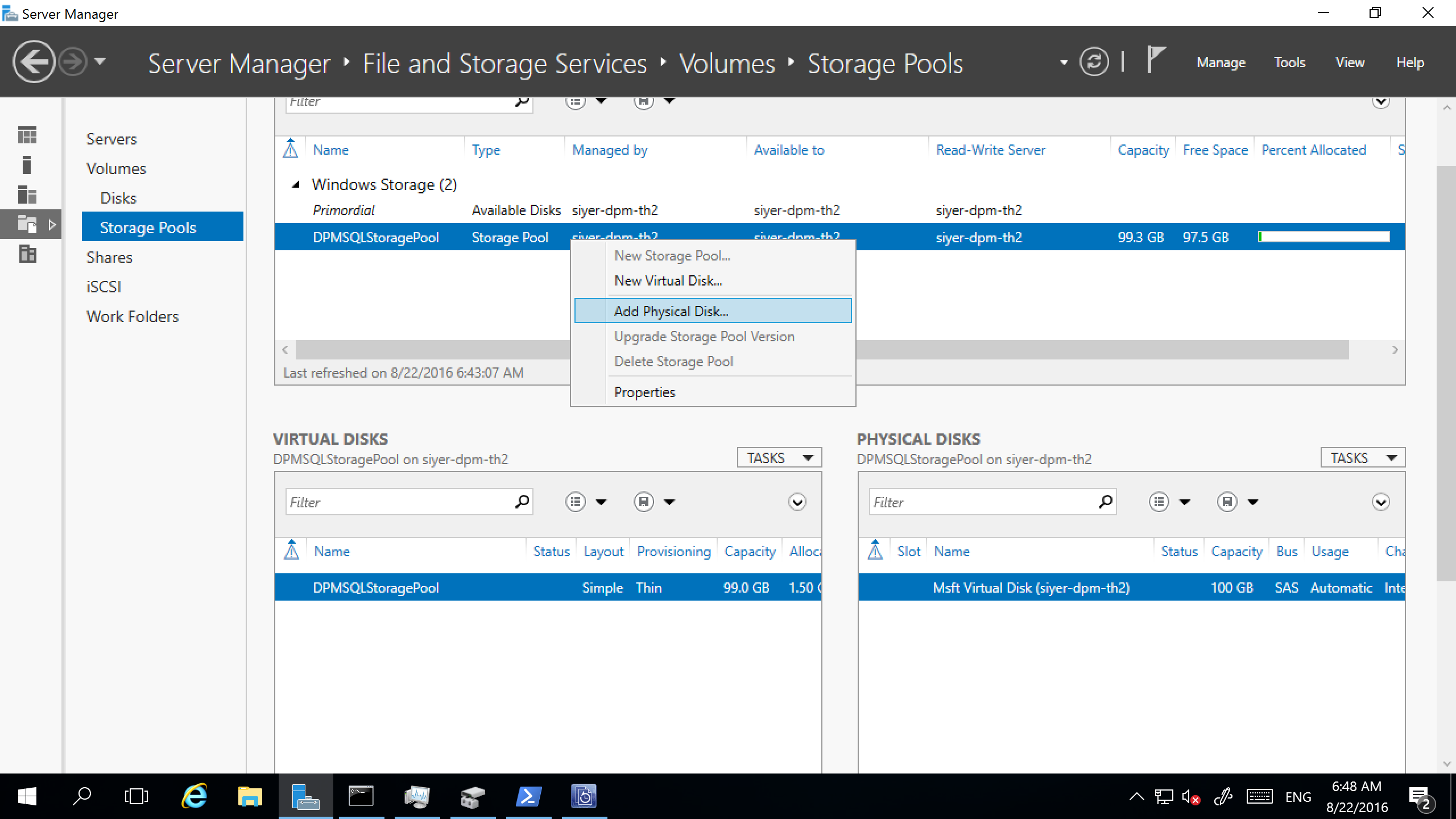This screenshot has height=819, width=1456.
Task: Select Properties from the context menu
Action: (x=645, y=392)
